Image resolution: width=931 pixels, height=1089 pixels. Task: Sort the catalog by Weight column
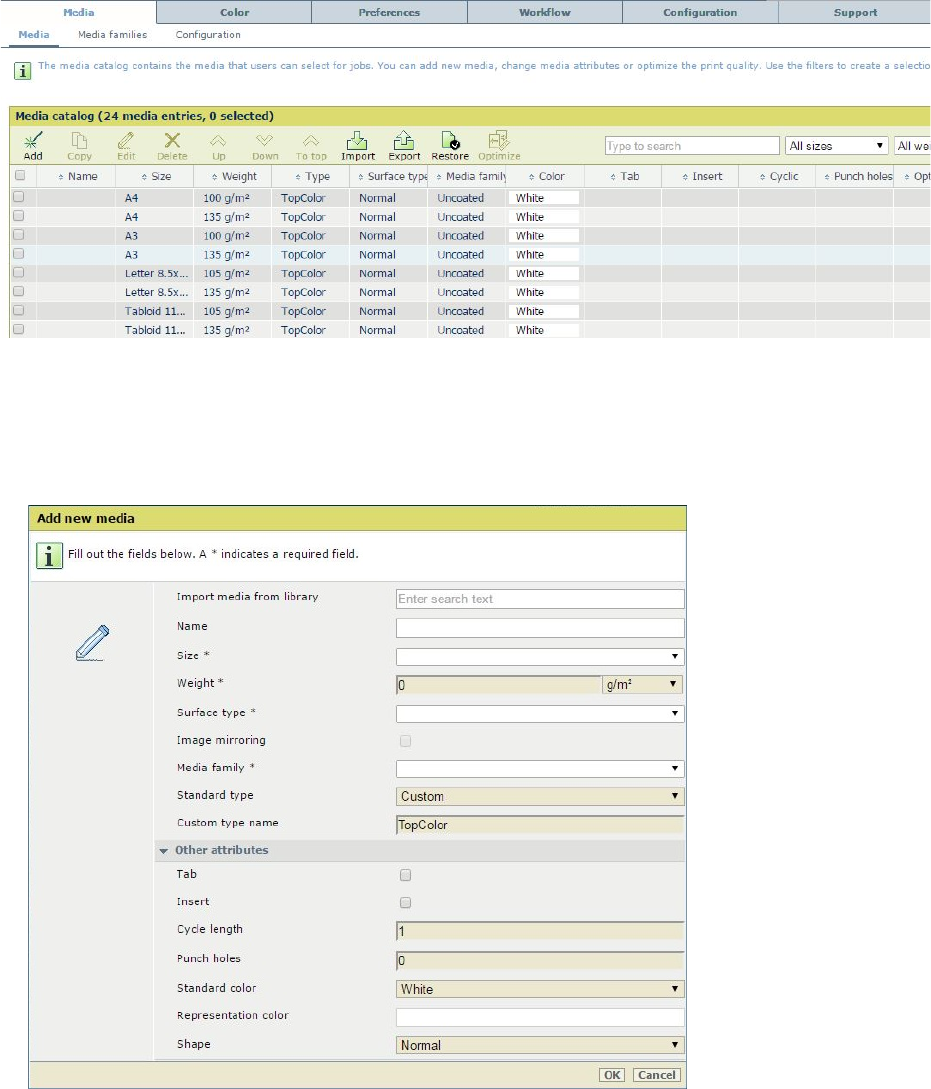(x=234, y=176)
